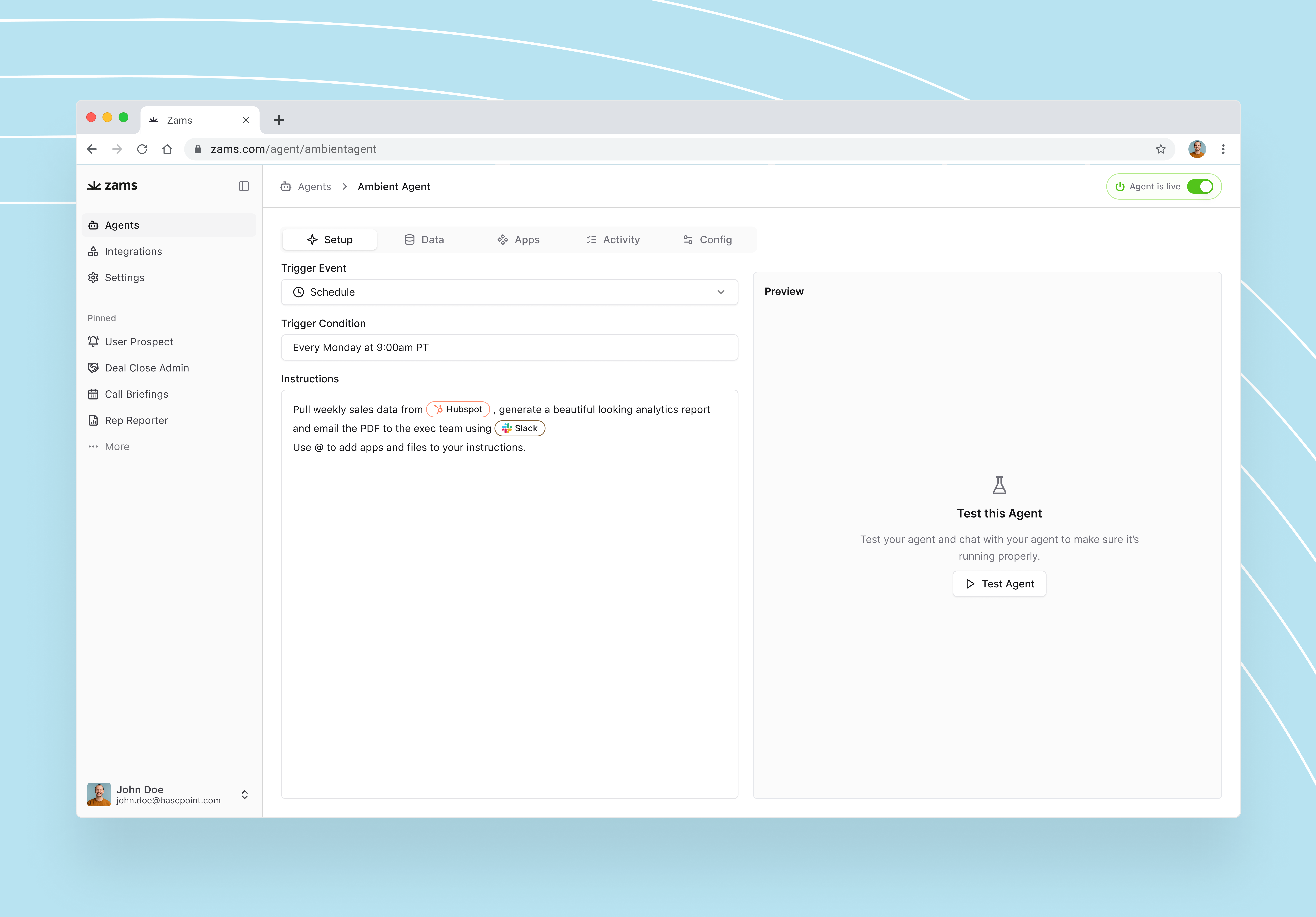Image resolution: width=1316 pixels, height=917 pixels.
Task: Open the Agents section icon in sidebar
Action: tap(93, 225)
